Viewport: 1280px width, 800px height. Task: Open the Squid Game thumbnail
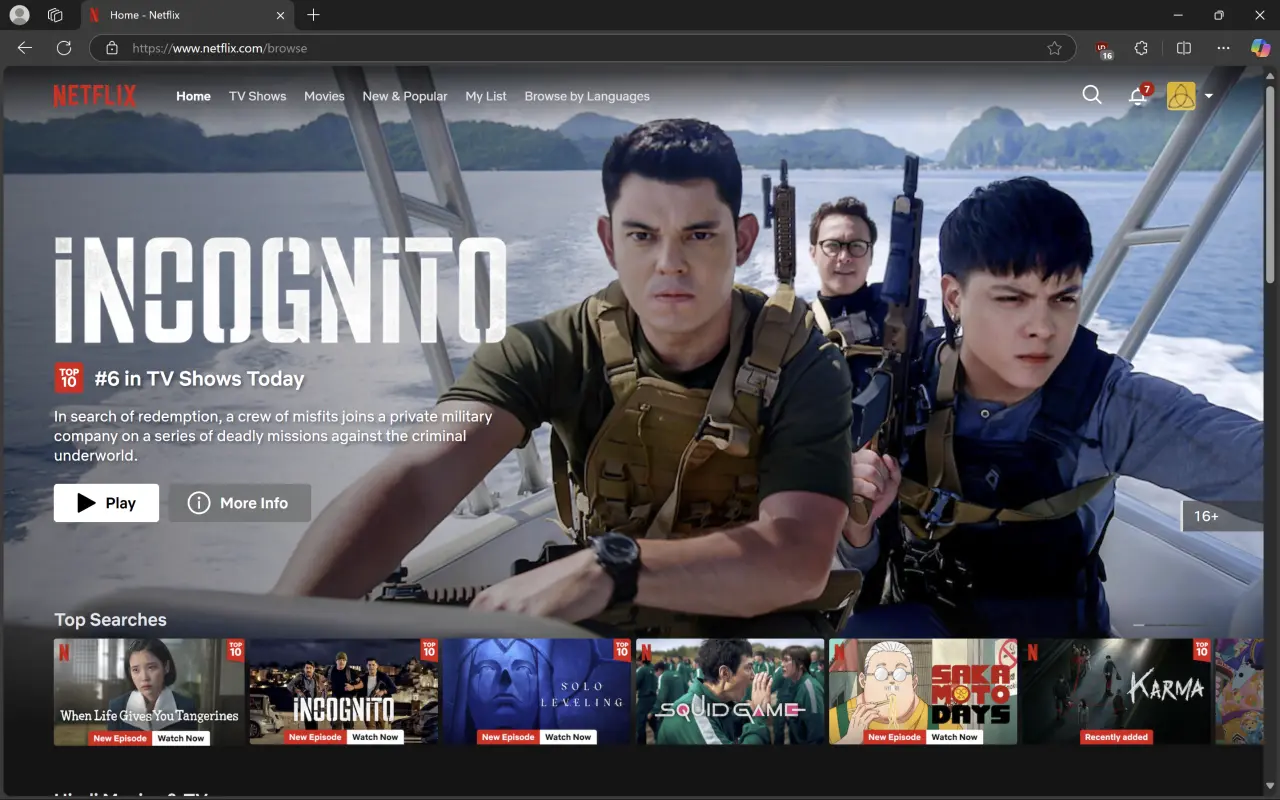(730, 692)
